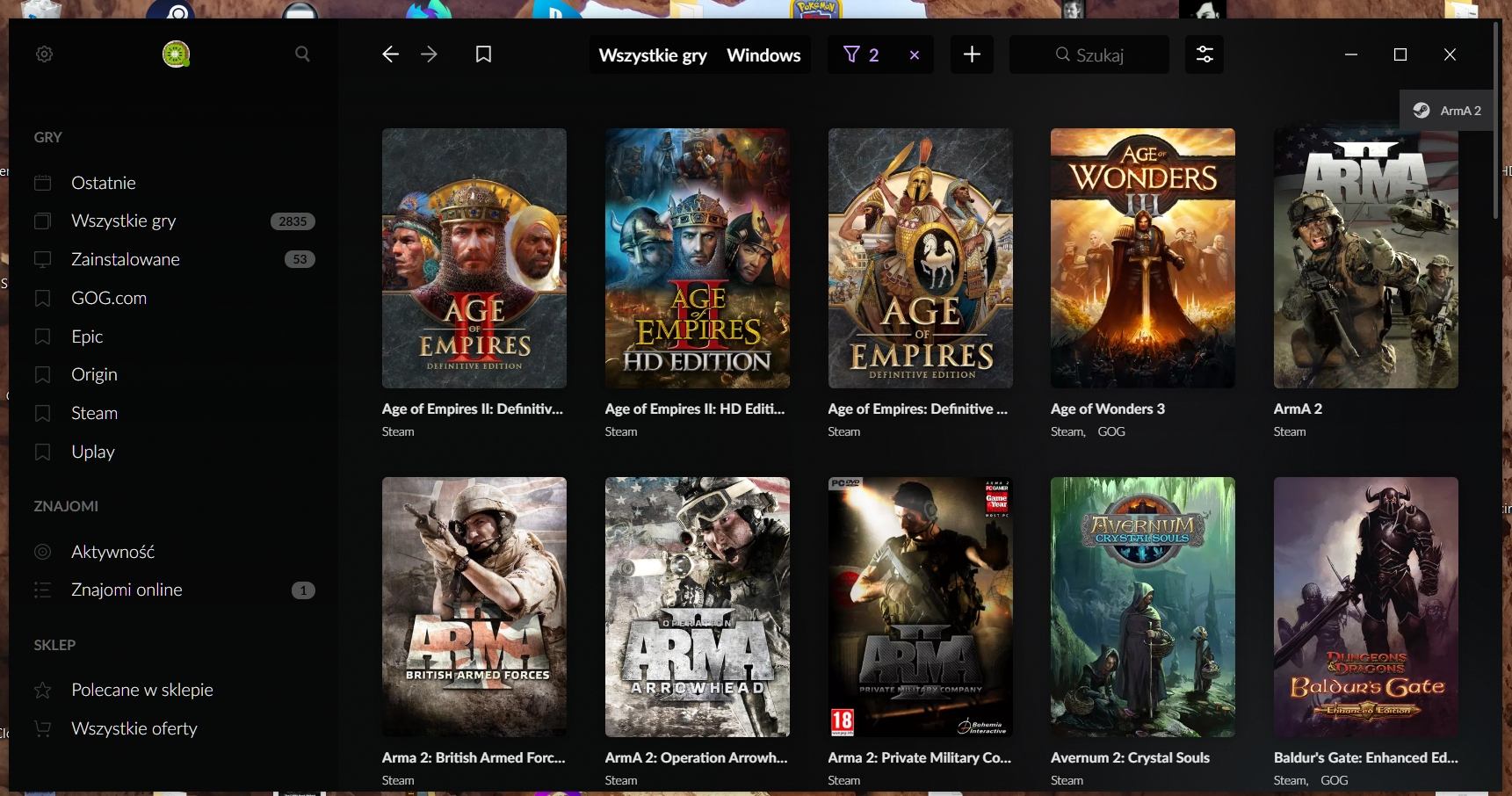Viewport: 1512px width, 796px height.
Task: Select the Wszystkie gry header tab
Action: click(653, 55)
